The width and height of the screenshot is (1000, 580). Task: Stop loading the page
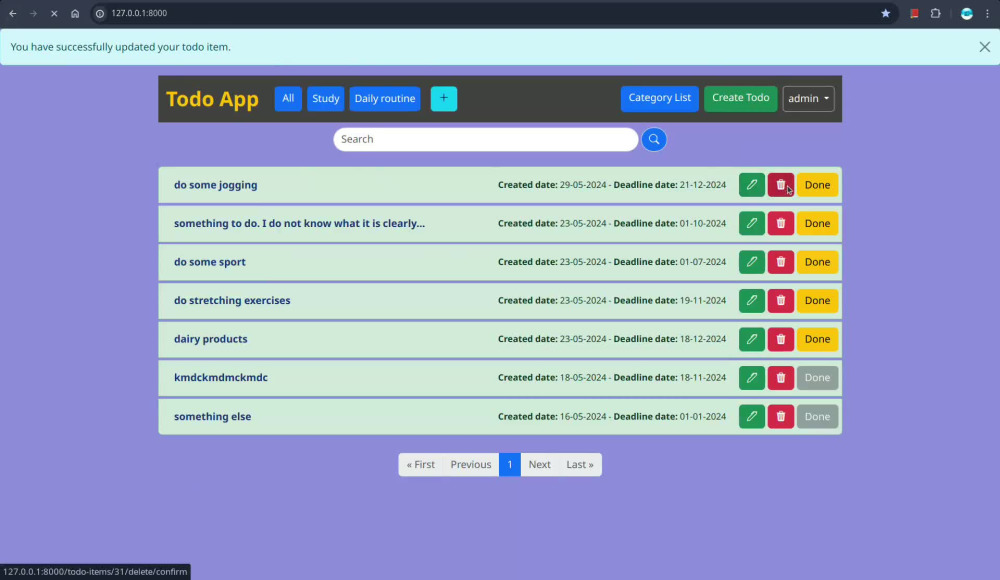pos(54,13)
